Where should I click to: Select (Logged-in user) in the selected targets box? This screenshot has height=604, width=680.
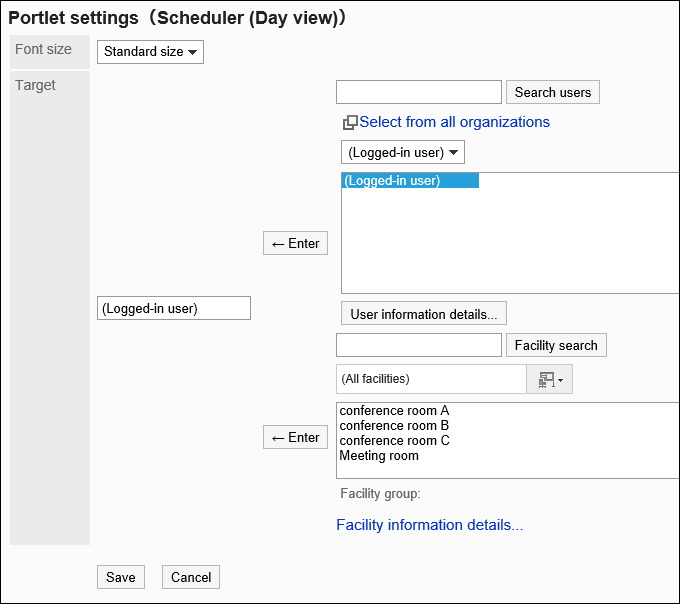tap(173, 308)
